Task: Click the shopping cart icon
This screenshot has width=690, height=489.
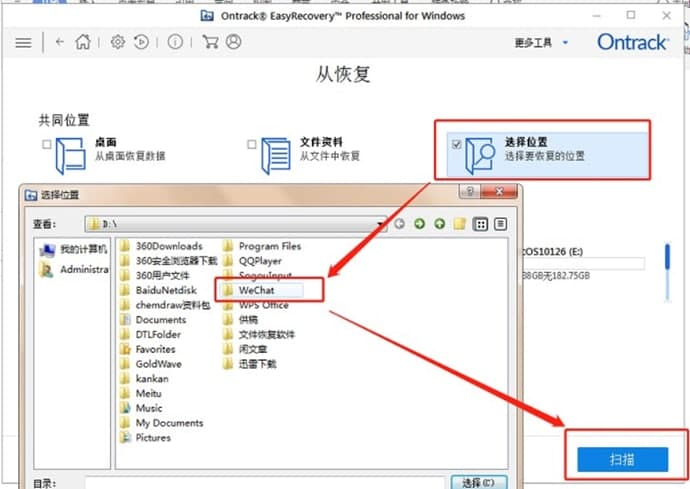Action: point(210,42)
